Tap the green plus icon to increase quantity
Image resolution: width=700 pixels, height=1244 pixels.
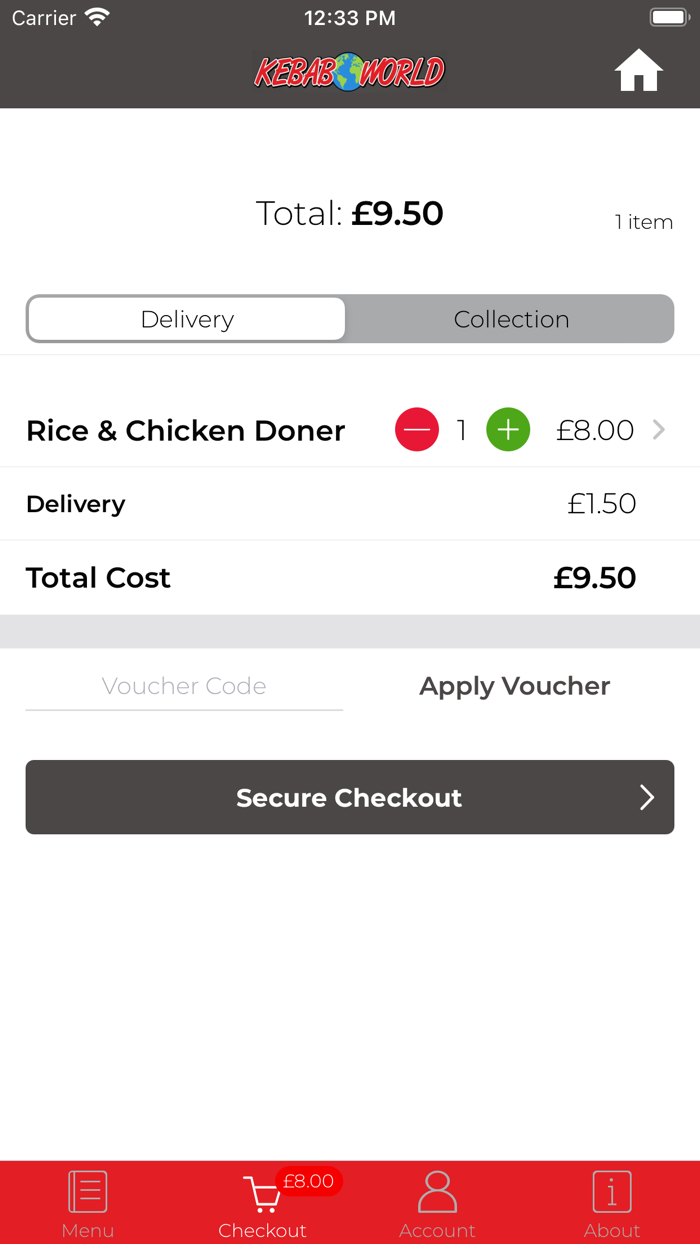click(508, 429)
